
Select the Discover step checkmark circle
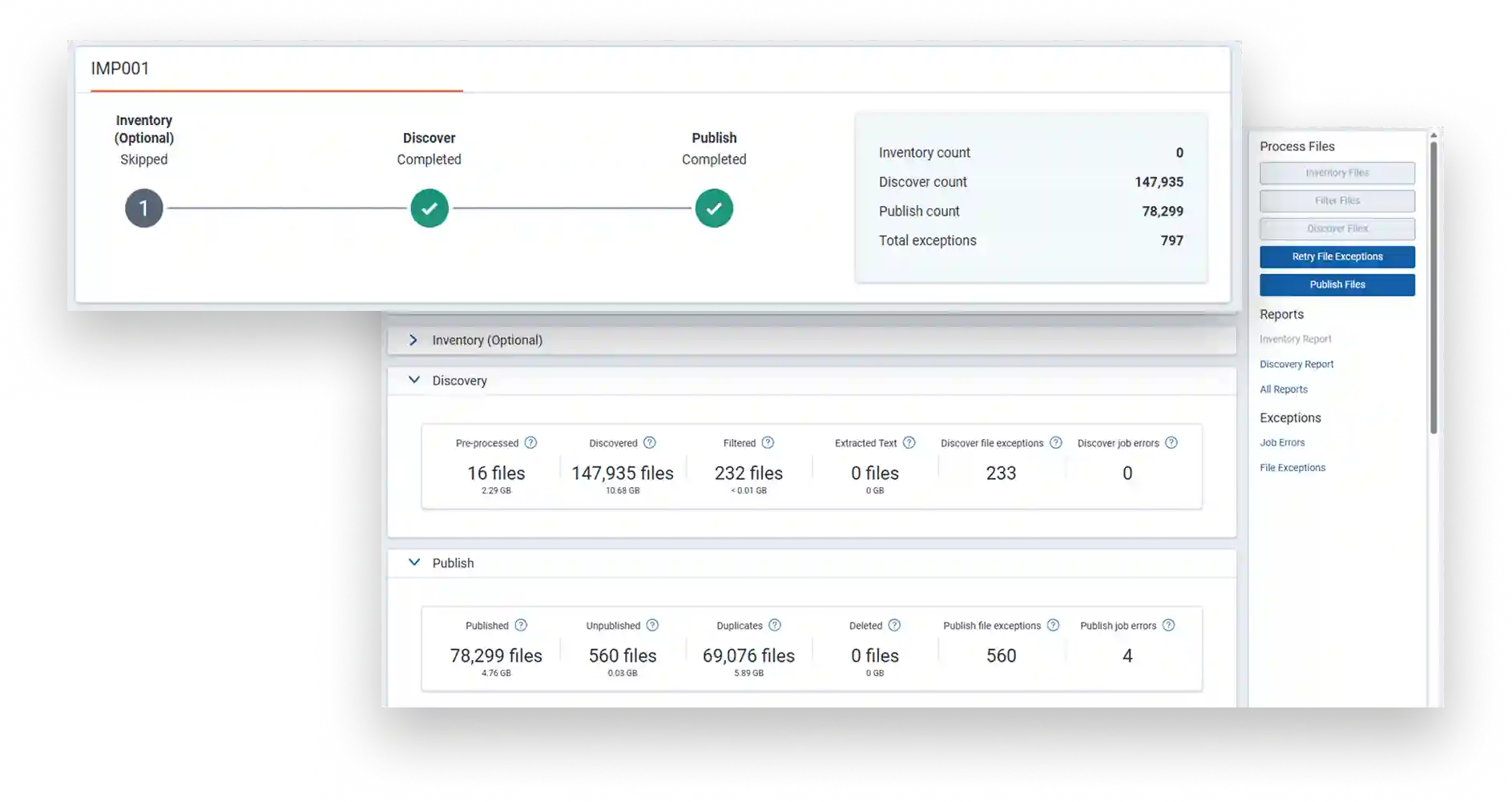(429, 208)
